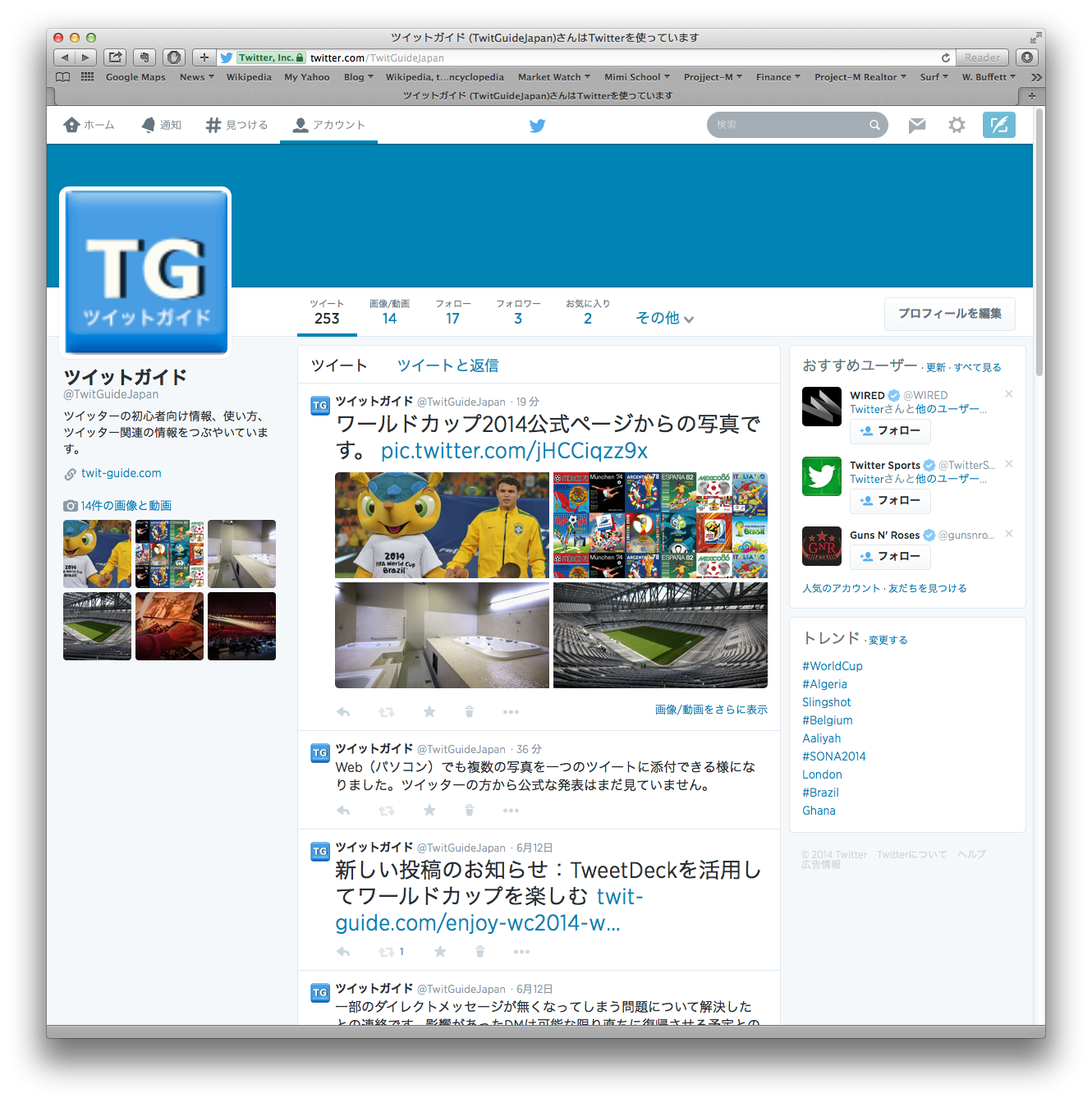1092x1103 pixels.
Task: Click the Twitter bird logo in navbar
Action: [537, 126]
